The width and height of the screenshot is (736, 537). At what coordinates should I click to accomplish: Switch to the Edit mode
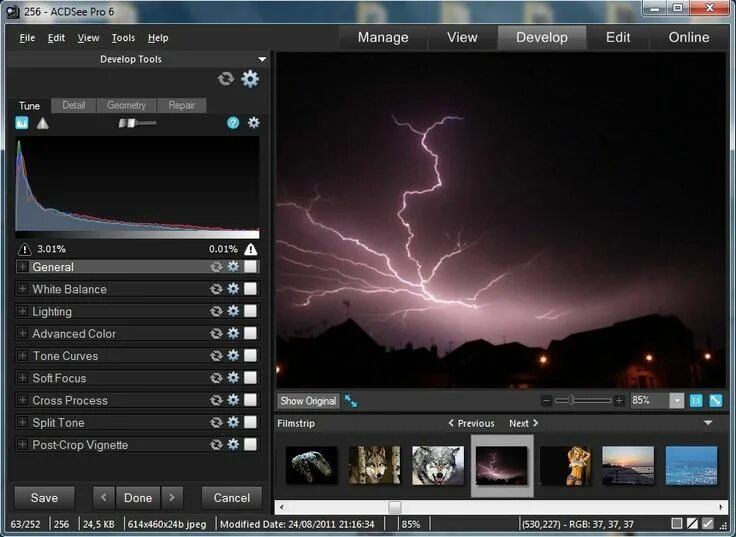pos(618,38)
